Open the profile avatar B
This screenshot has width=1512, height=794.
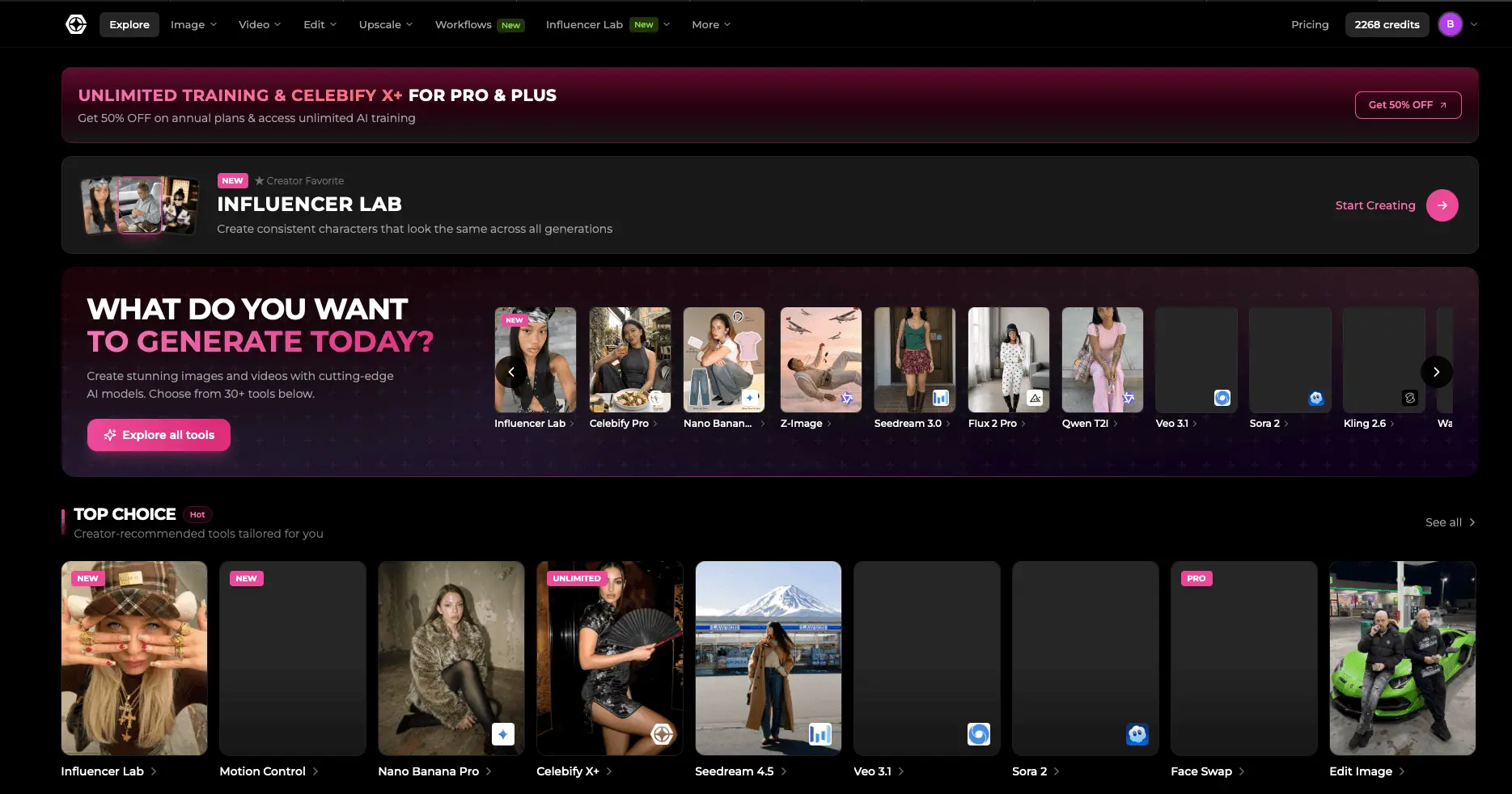pyautogui.click(x=1450, y=24)
